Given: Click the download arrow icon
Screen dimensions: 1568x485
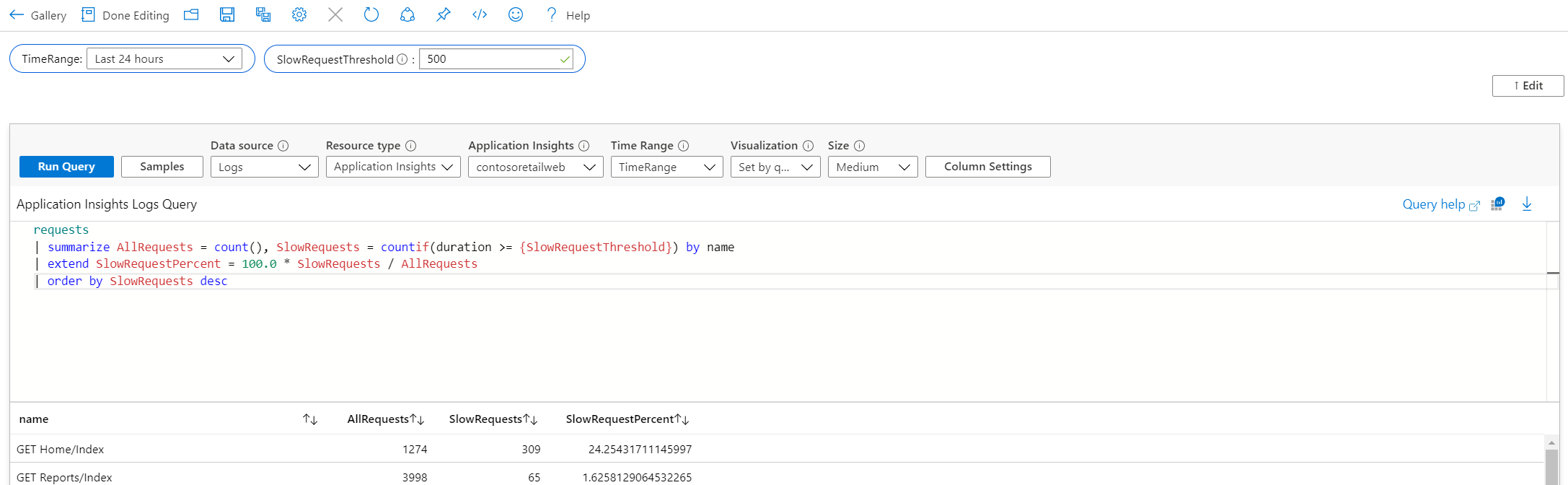Looking at the screenshot, I should point(1527,204).
